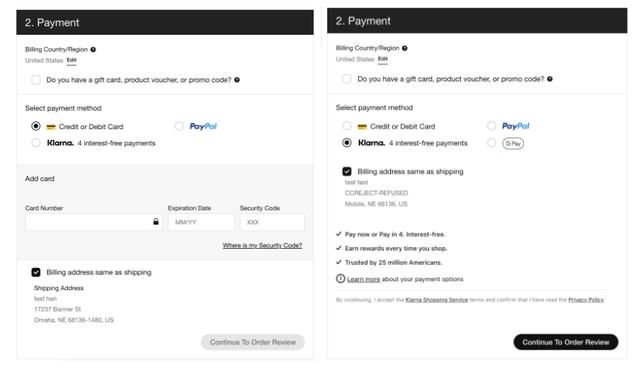Uncheck right Billing address same as shipping
This screenshot has height=378, width=640.
coord(347,171)
